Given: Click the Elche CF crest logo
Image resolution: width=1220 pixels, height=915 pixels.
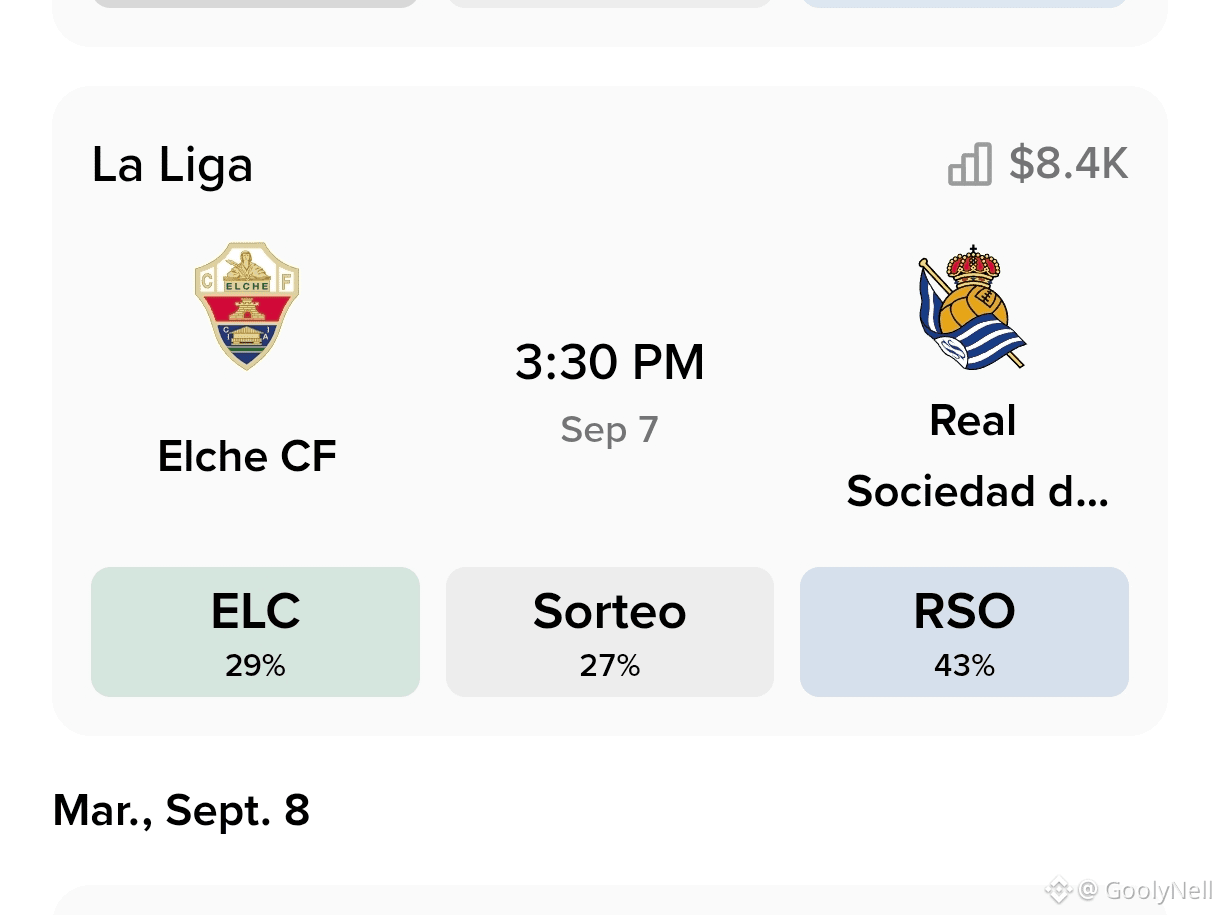Looking at the screenshot, I should point(247,305).
